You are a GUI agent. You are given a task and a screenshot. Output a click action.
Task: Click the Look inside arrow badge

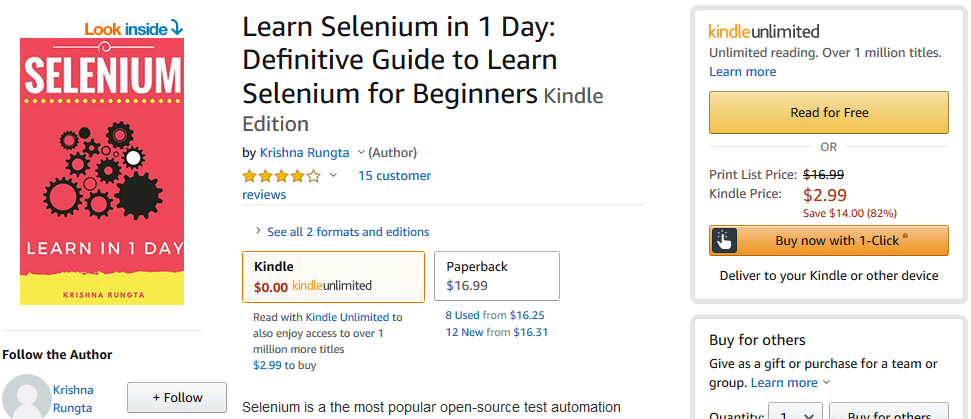coord(134,28)
